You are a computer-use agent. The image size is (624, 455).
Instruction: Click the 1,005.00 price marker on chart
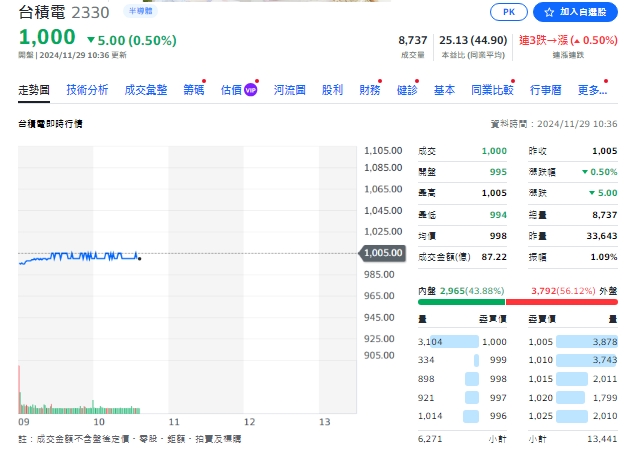[382, 253]
